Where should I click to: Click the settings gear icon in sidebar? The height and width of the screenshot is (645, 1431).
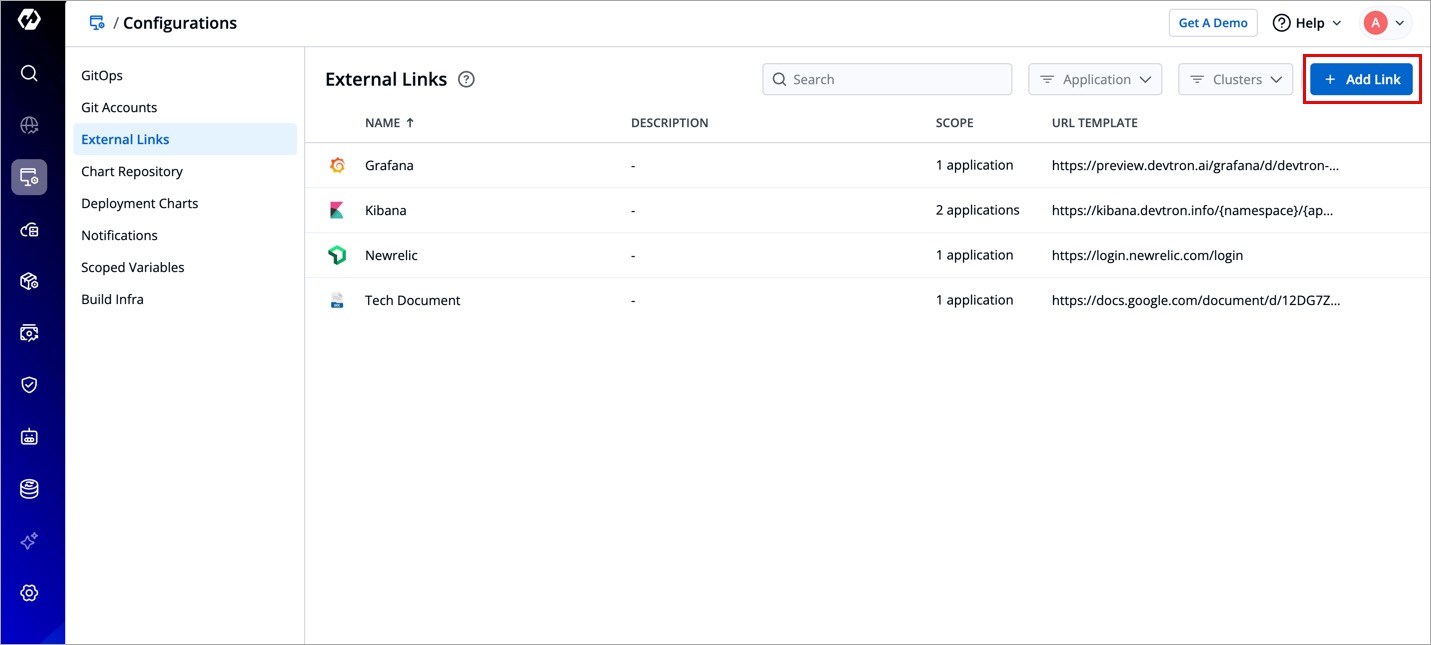29,593
